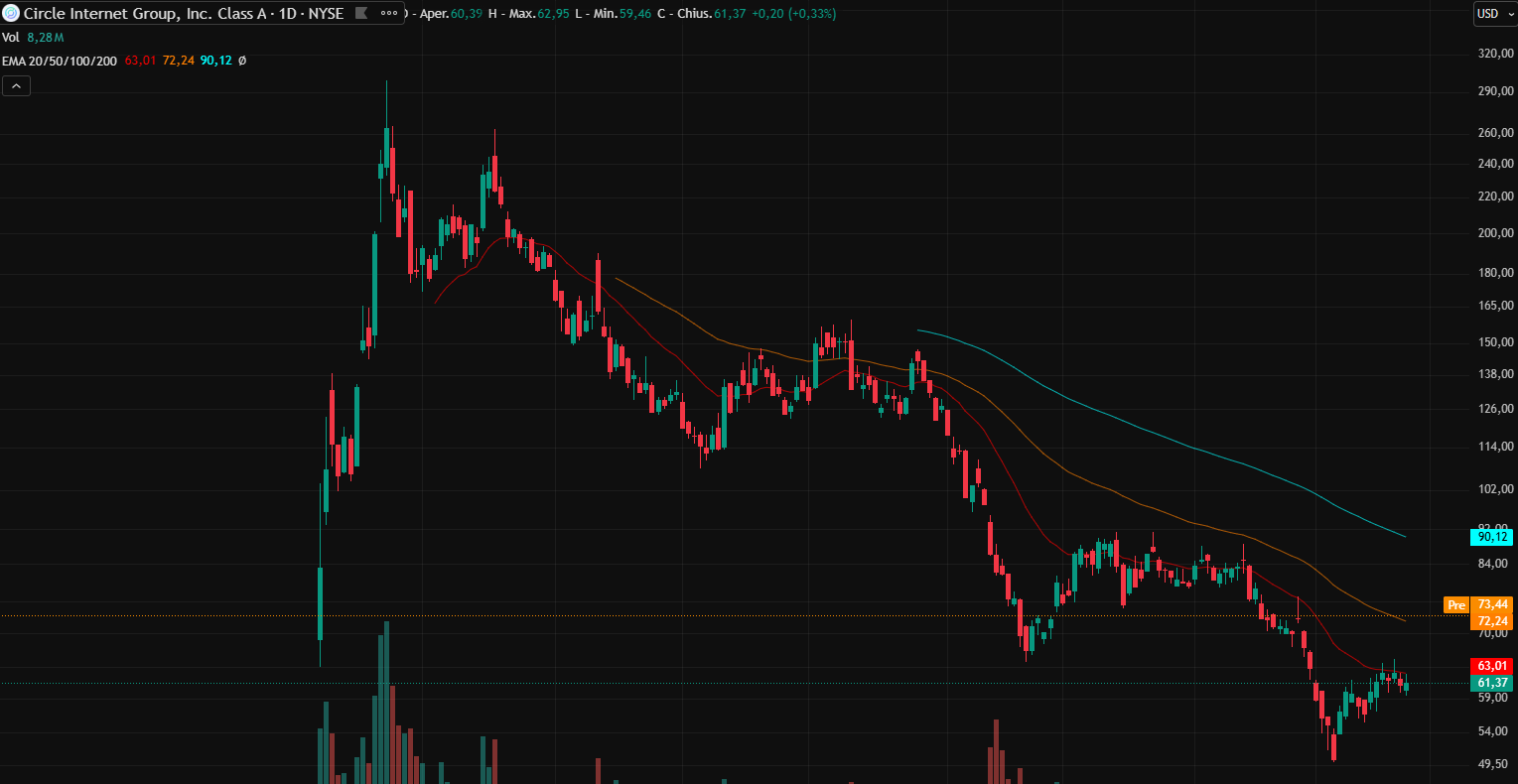1518x784 pixels.
Task: Click the 180,00 price axis label
Action: click(1495, 273)
